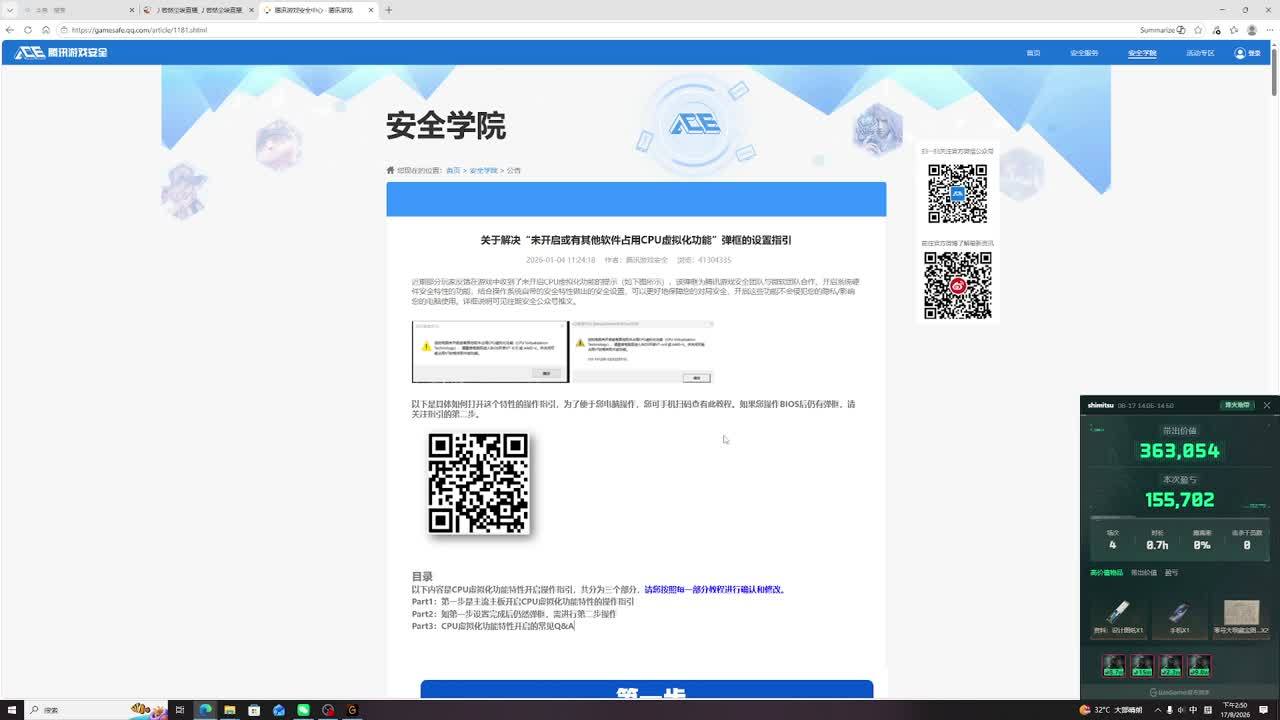Viewport: 1280px width, 720px height.
Task: Open 安全学院 in the site navigation
Action: coord(1142,53)
